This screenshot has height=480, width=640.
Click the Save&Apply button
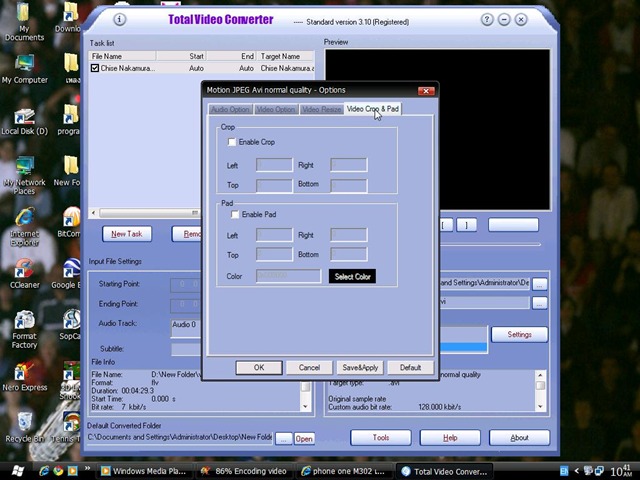coord(360,367)
